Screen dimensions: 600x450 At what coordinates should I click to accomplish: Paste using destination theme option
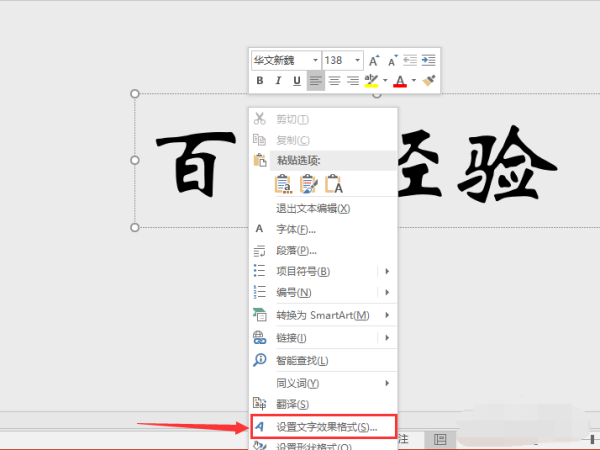pyautogui.click(x=284, y=183)
